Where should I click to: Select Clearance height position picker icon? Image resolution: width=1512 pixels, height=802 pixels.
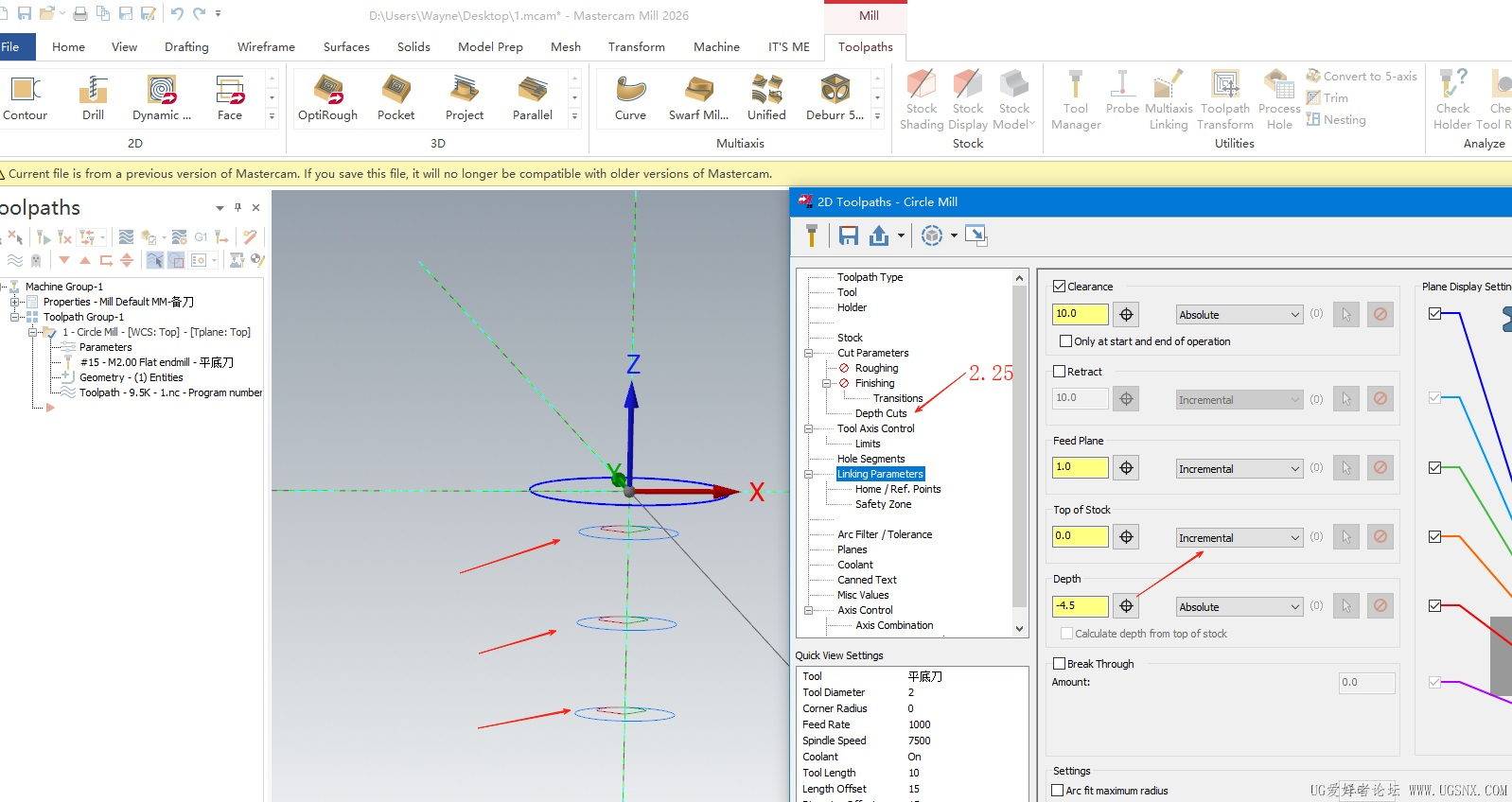tap(1126, 314)
